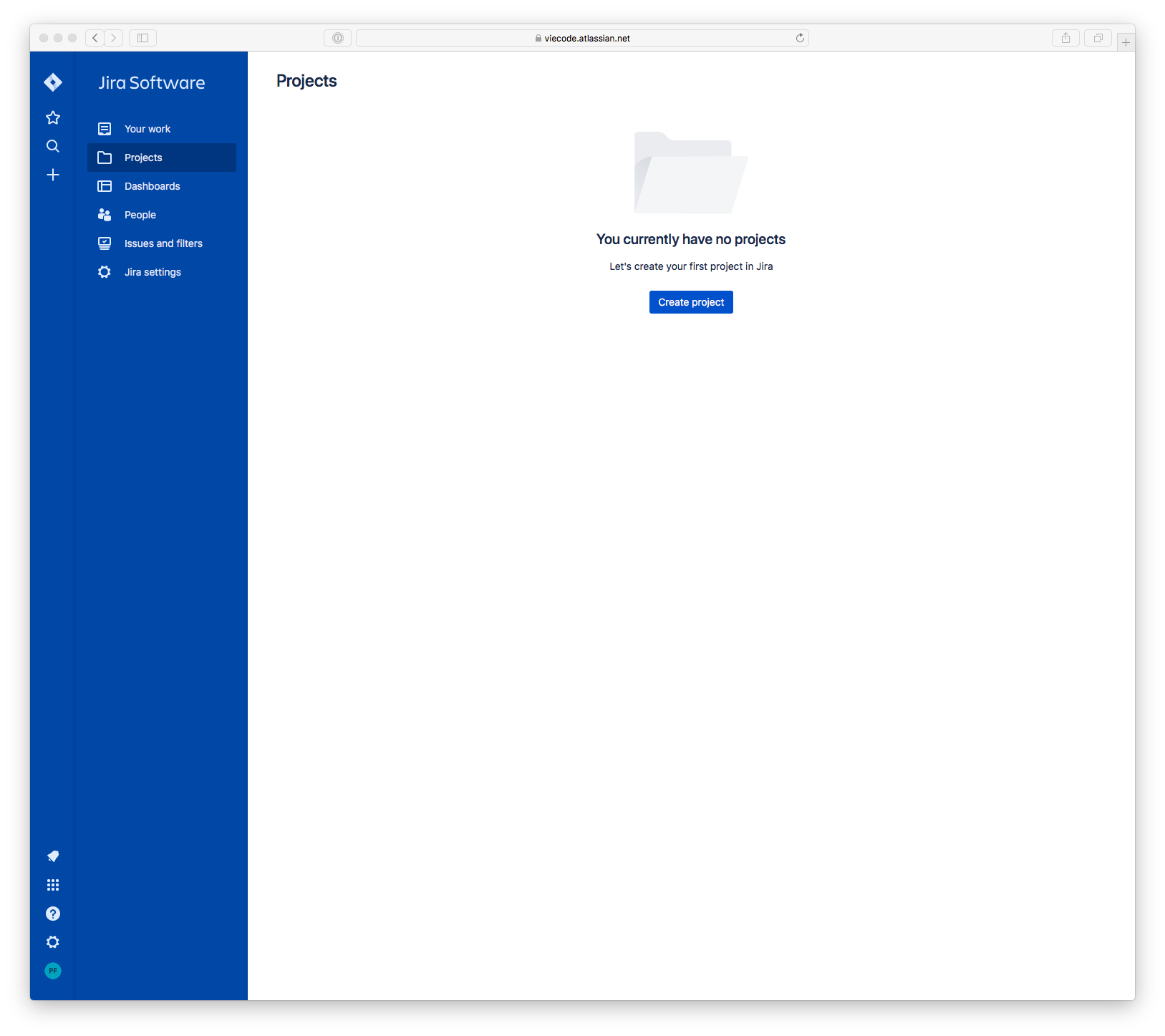
Task: Toggle the Safari sidebar button
Action: [142, 38]
